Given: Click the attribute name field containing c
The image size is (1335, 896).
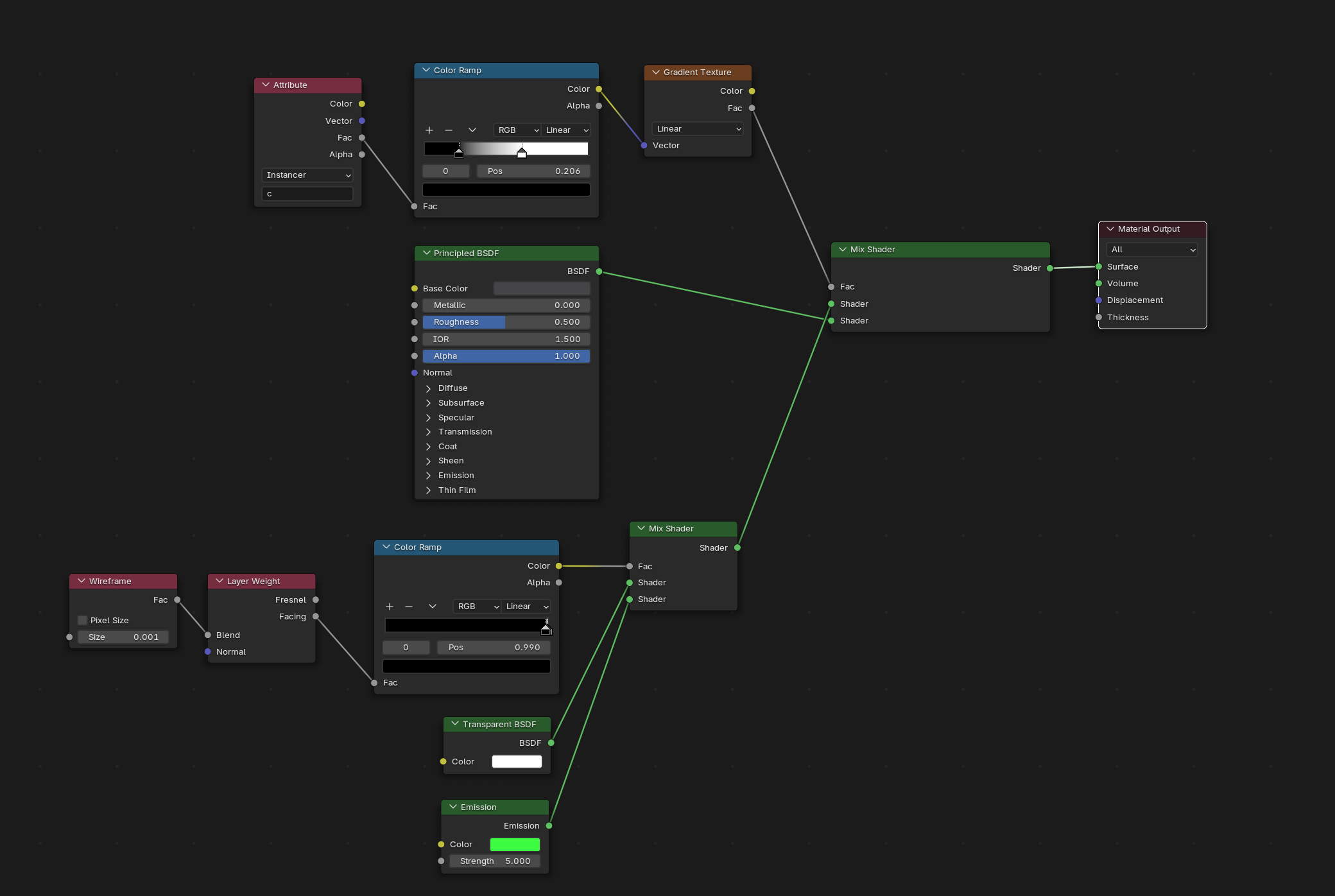Looking at the screenshot, I should tap(307, 194).
